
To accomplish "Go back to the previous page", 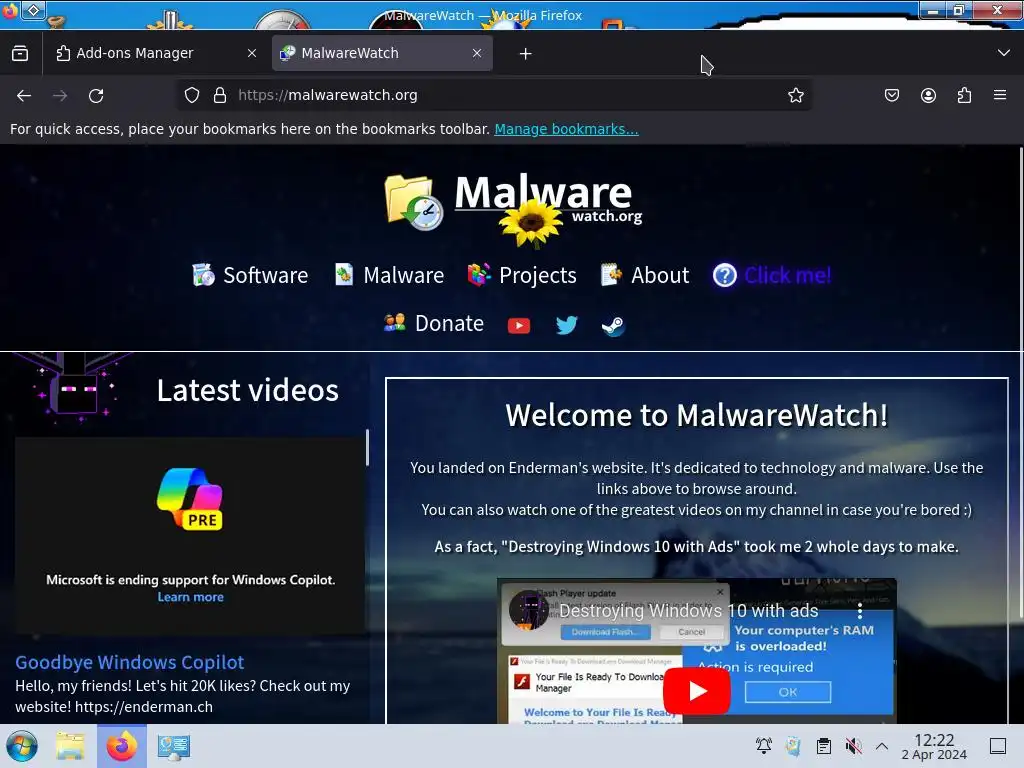I will click(24, 95).
